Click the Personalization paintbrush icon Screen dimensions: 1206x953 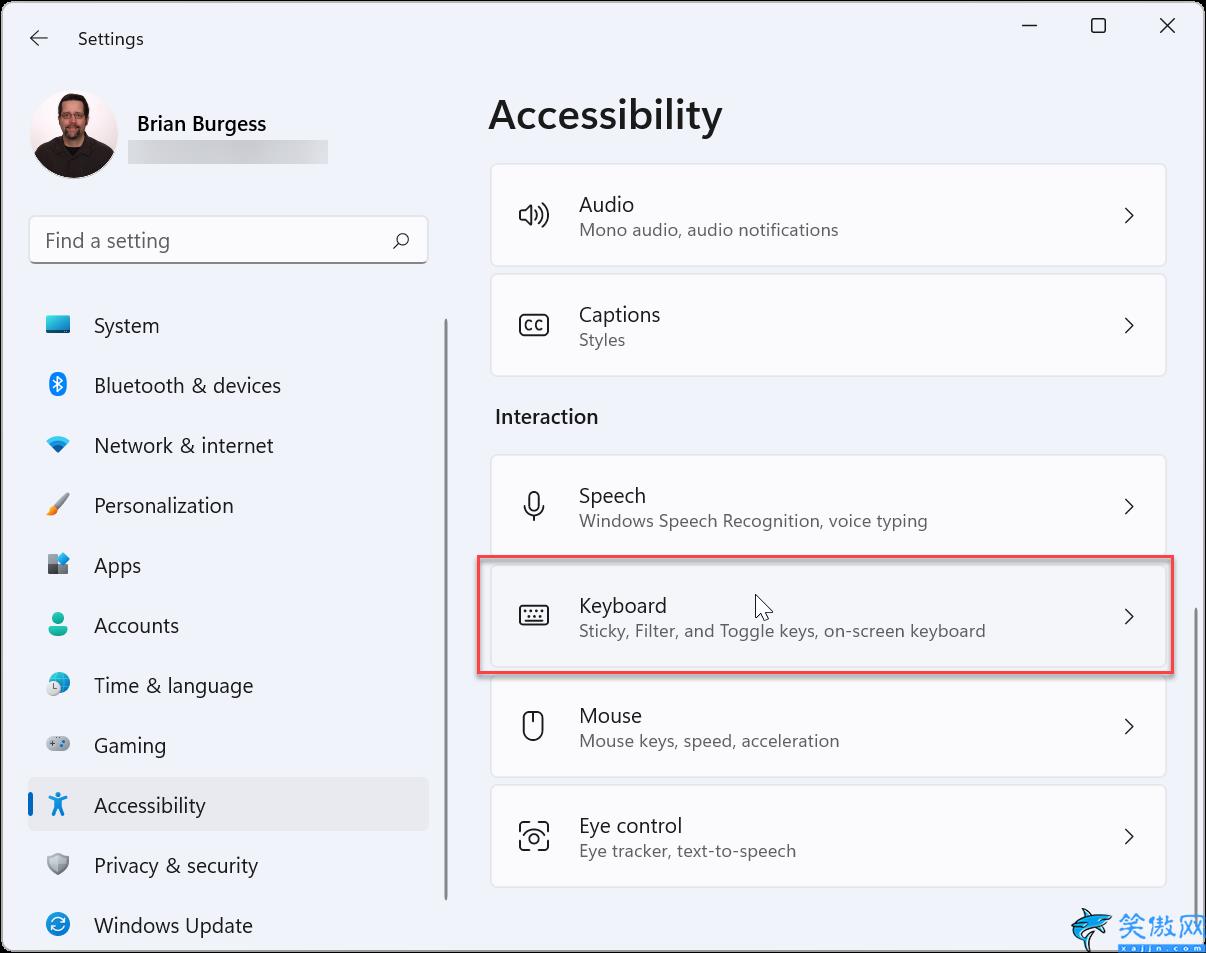(x=58, y=505)
